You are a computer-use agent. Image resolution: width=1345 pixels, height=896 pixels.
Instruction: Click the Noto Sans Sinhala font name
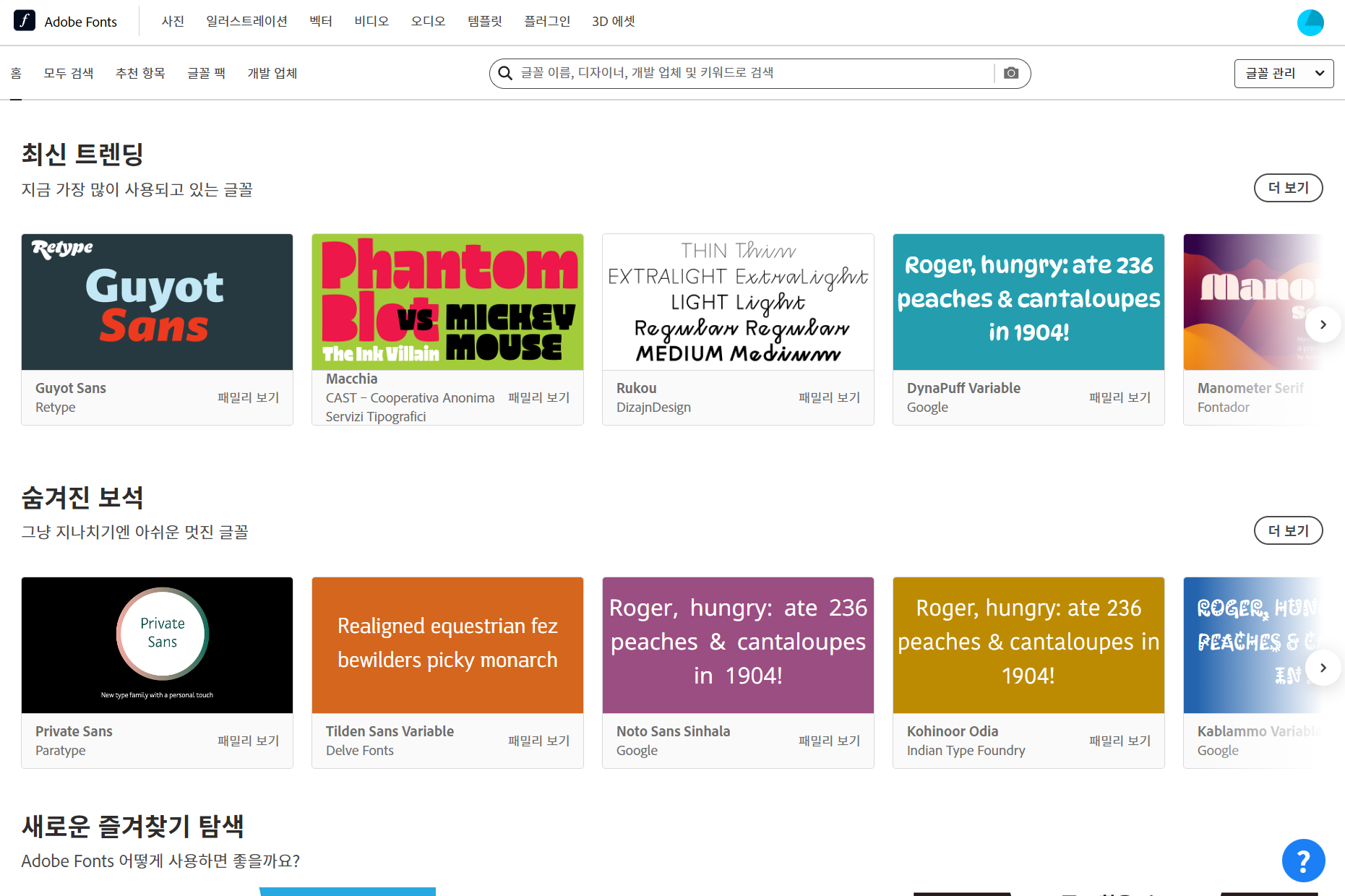[x=673, y=731]
